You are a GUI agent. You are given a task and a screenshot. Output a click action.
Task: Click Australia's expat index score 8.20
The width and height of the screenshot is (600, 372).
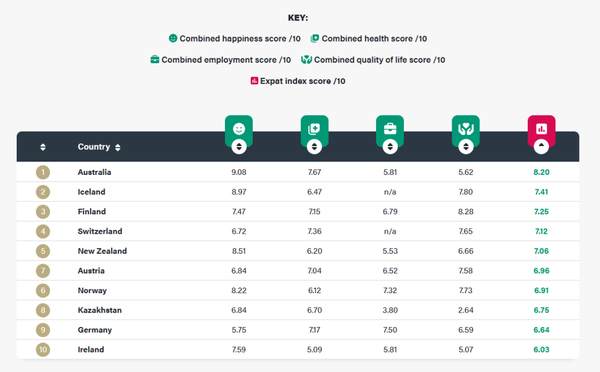point(541,172)
